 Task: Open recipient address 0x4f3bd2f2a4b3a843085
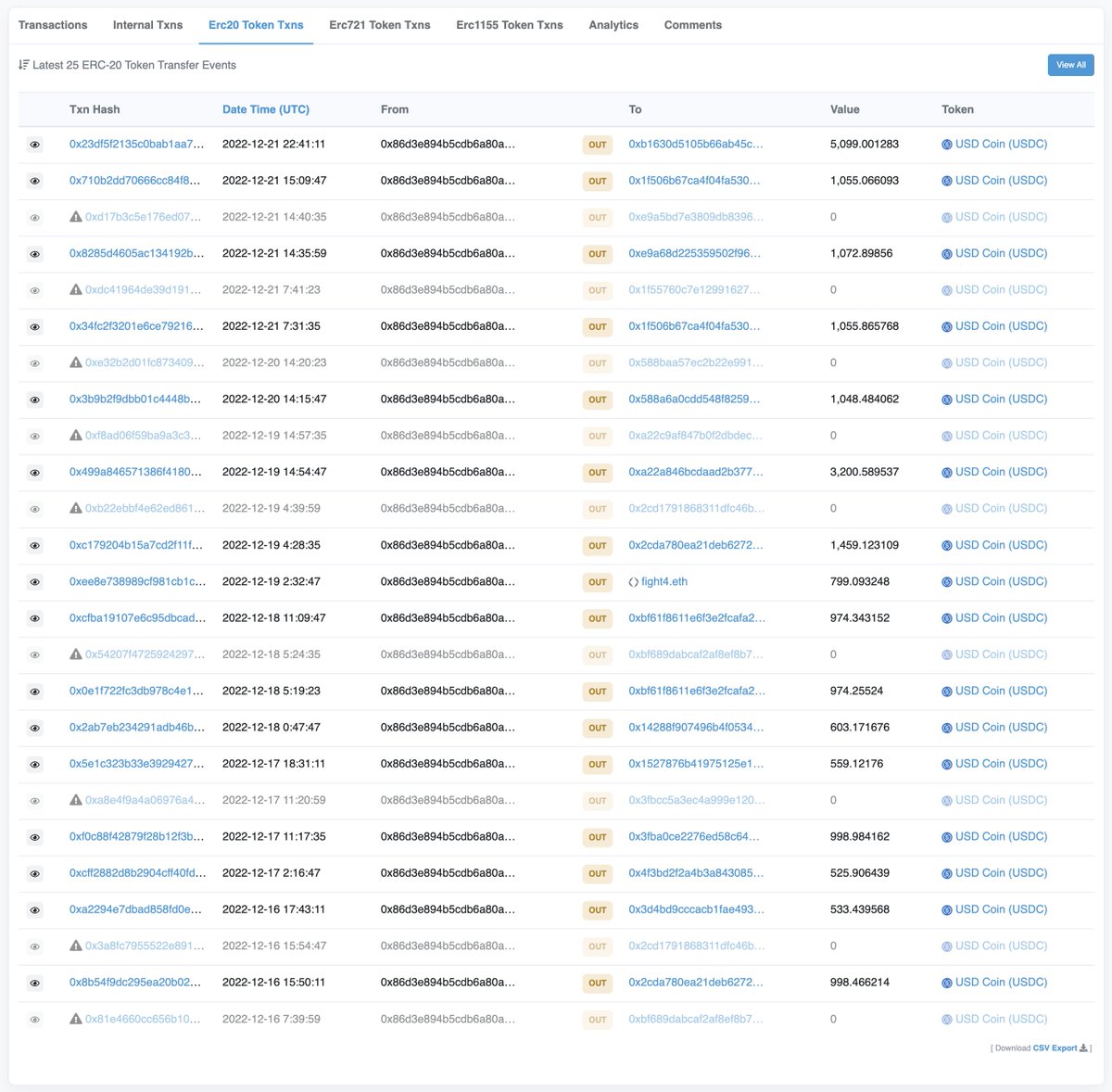(x=696, y=873)
